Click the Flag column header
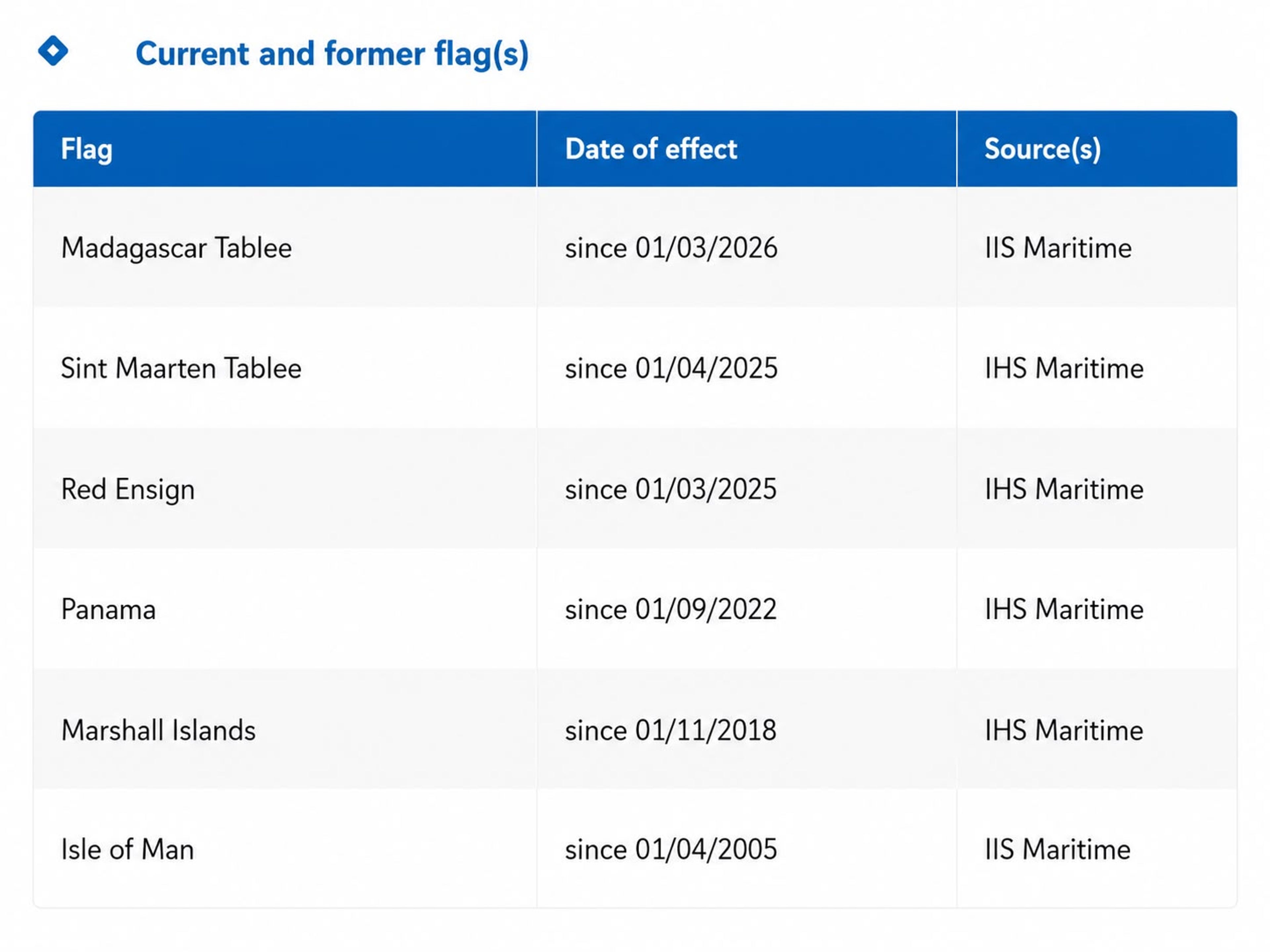 click(x=87, y=149)
